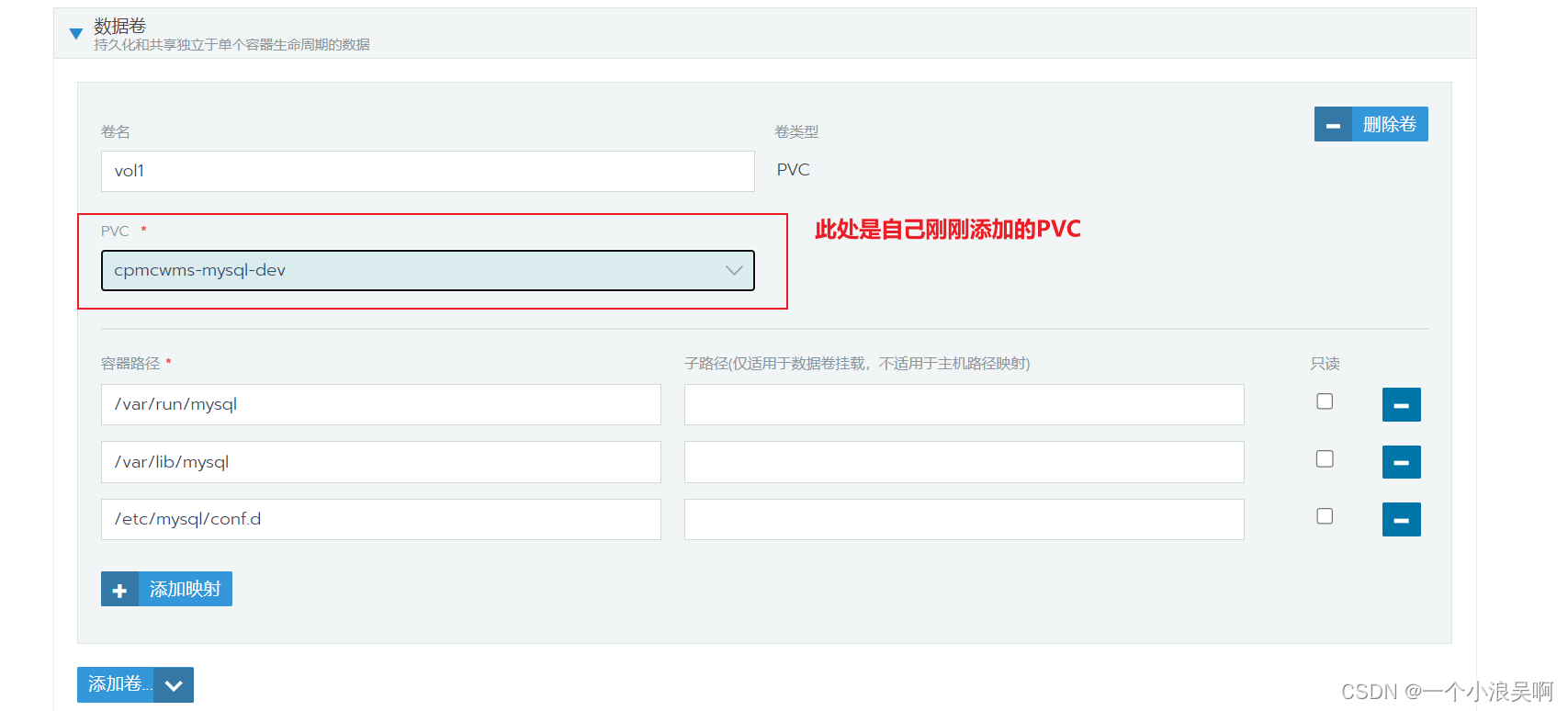This screenshot has width=1568, height=711.
Task: Enable read-only for the /var/lib/mysql mapping
Action: point(1325,458)
